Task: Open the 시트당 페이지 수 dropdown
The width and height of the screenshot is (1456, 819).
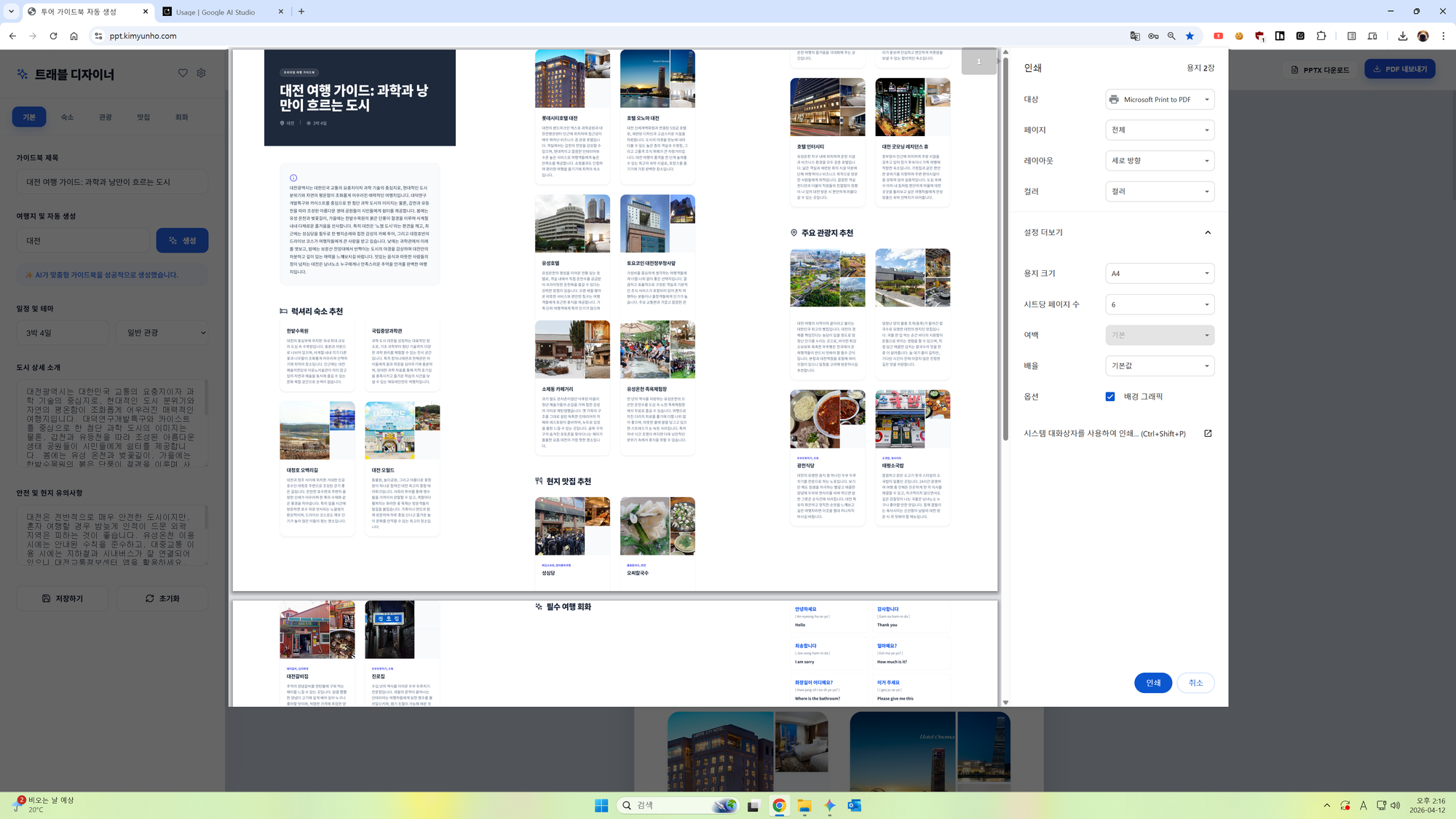Action: click(1159, 304)
